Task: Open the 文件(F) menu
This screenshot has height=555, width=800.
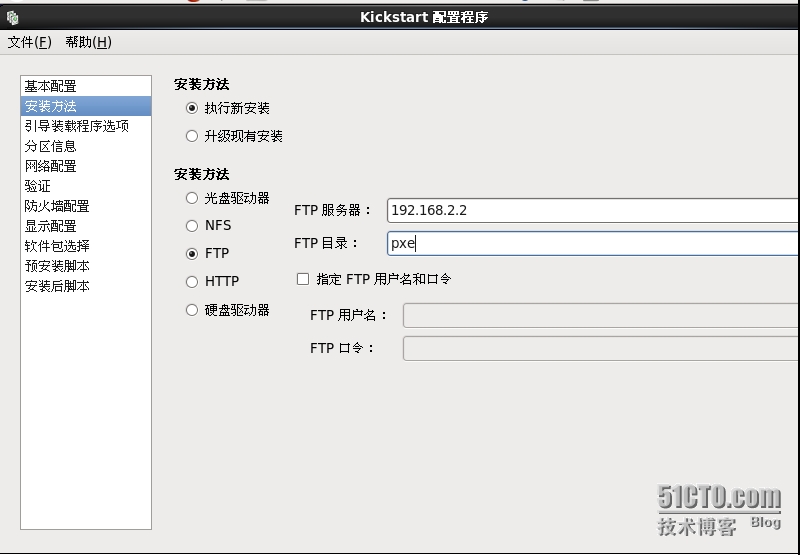Action: [x=30, y=42]
